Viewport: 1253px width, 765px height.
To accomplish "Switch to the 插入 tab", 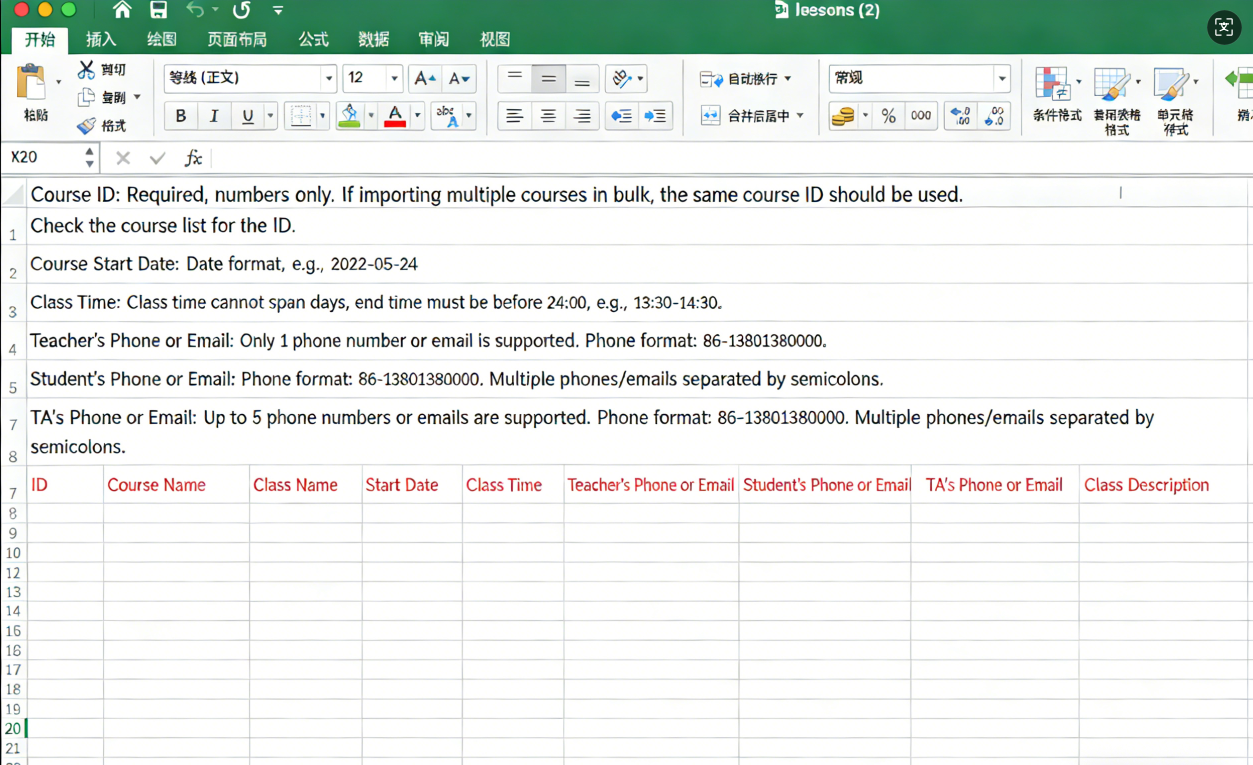I will coord(101,39).
